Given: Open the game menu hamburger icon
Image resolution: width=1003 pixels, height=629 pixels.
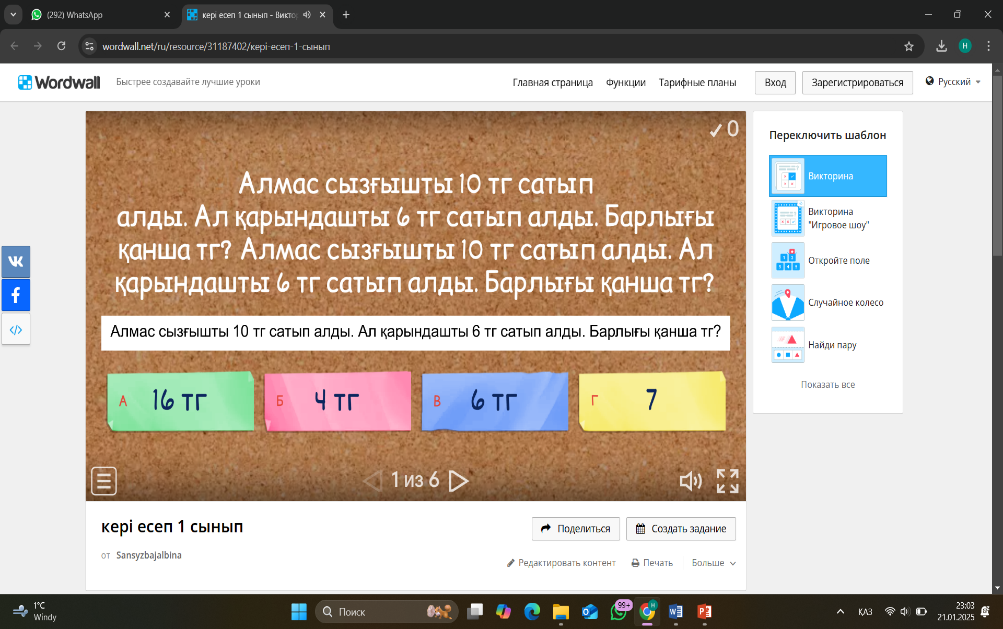Looking at the screenshot, I should click(x=104, y=481).
